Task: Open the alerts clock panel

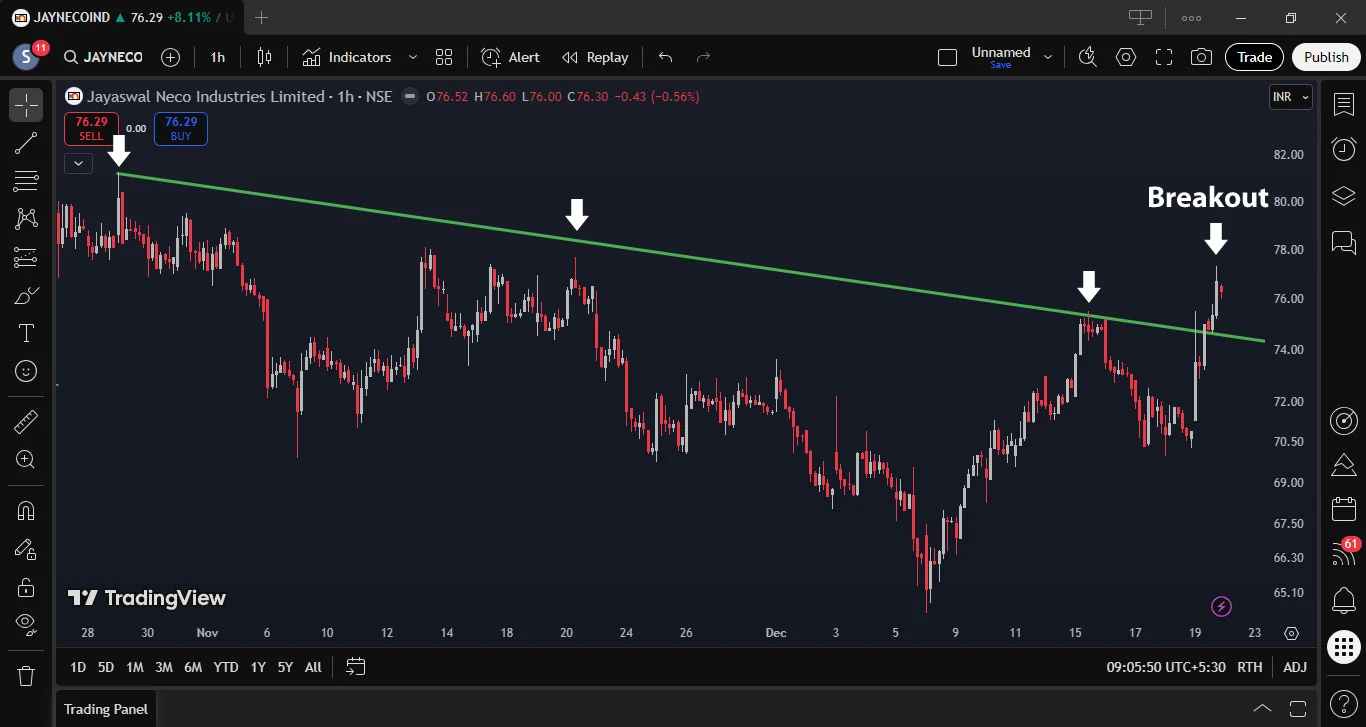Action: tap(1343, 149)
